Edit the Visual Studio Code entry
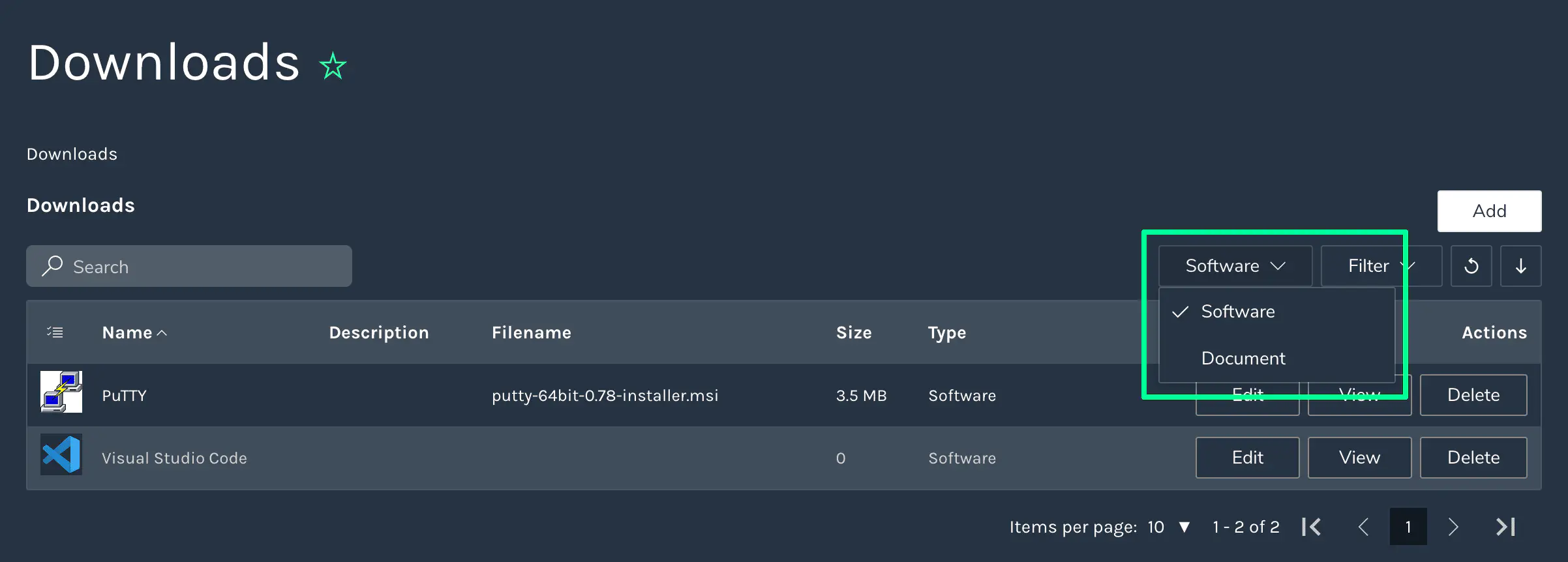This screenshot has width=1568, height=562. (x=1247, y=458)
